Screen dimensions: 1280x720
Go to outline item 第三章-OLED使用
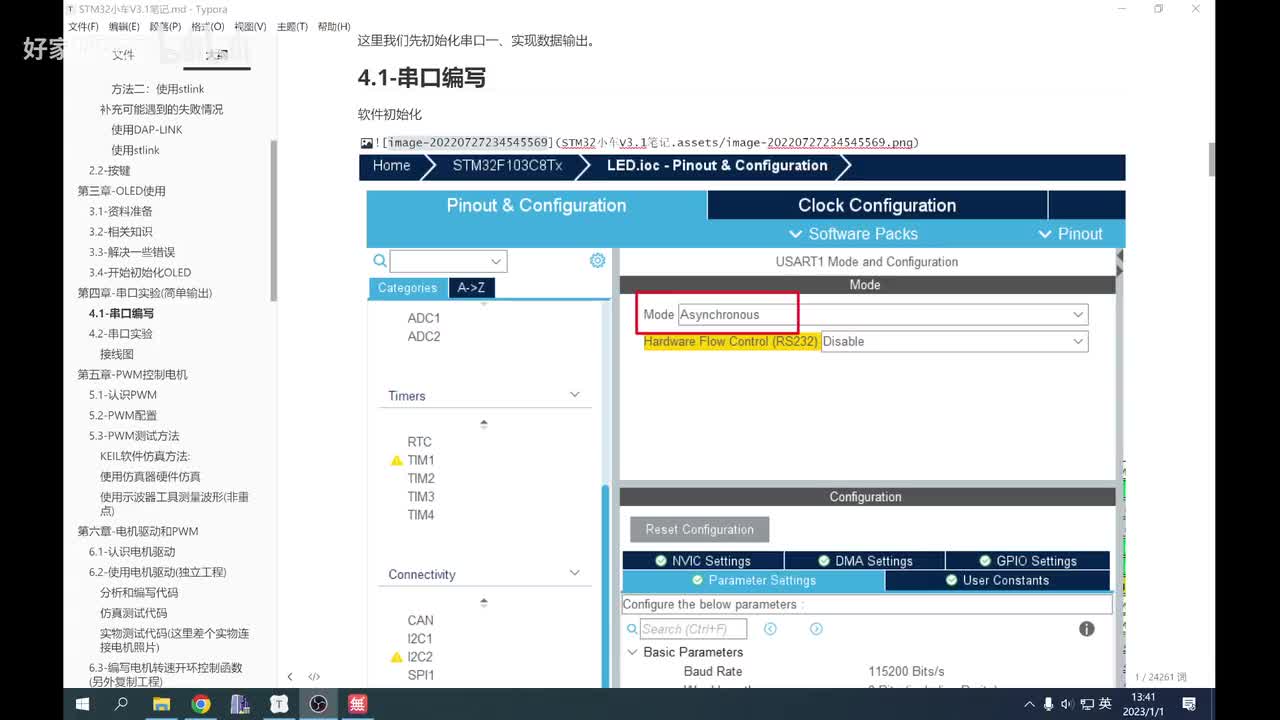click(121, 191)
